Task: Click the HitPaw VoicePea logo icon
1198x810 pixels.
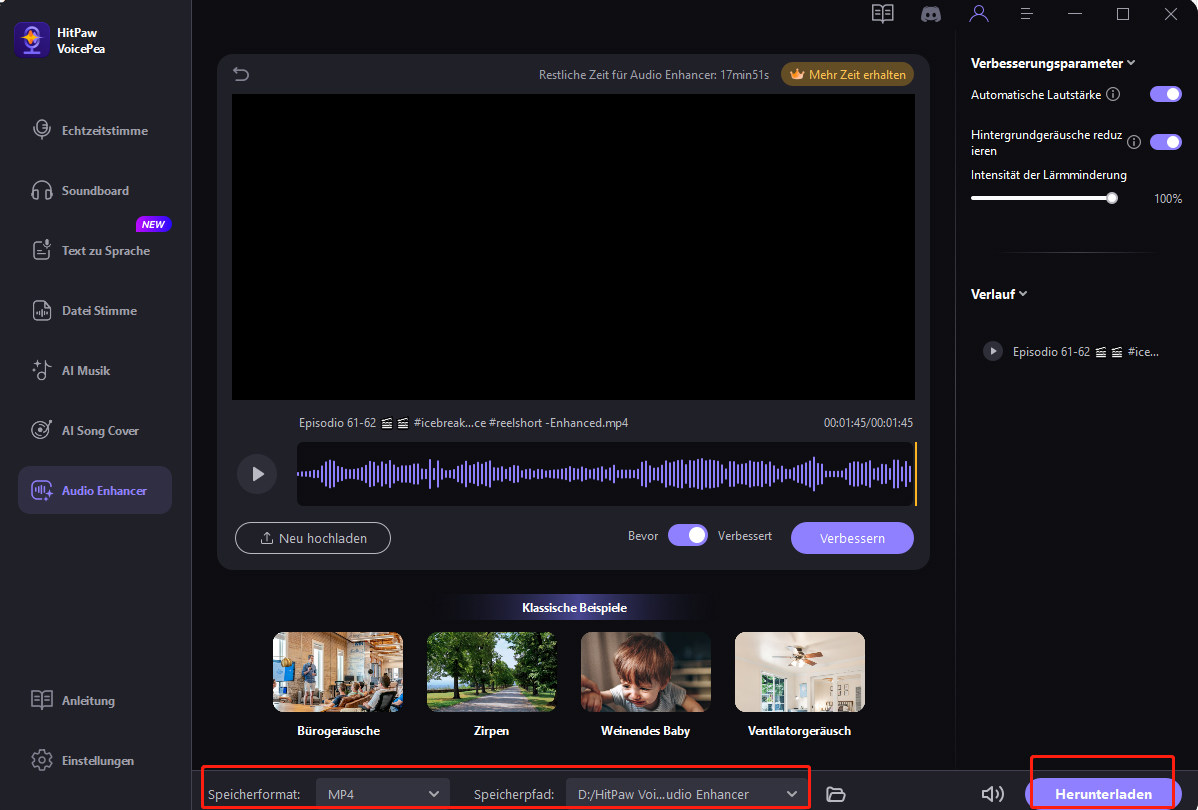Action: [x=31, y=40]
